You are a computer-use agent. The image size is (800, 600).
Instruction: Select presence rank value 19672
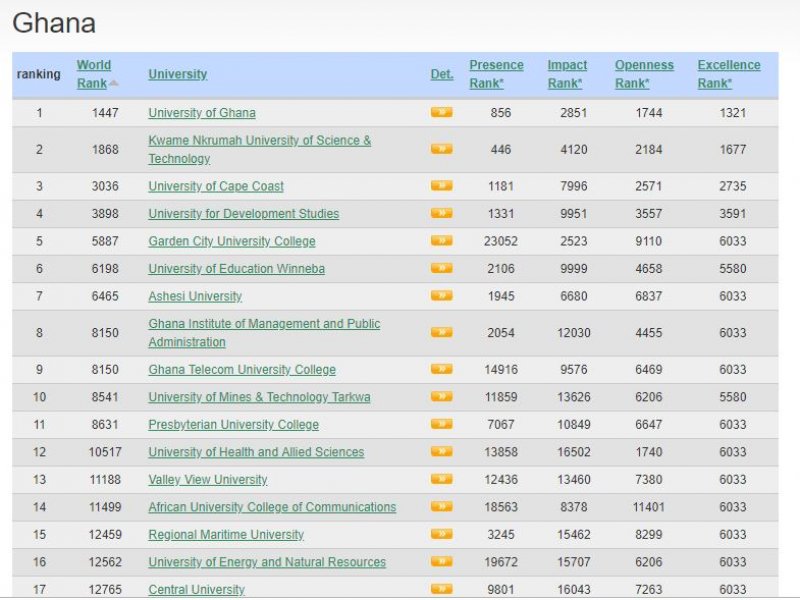(501, 563)
